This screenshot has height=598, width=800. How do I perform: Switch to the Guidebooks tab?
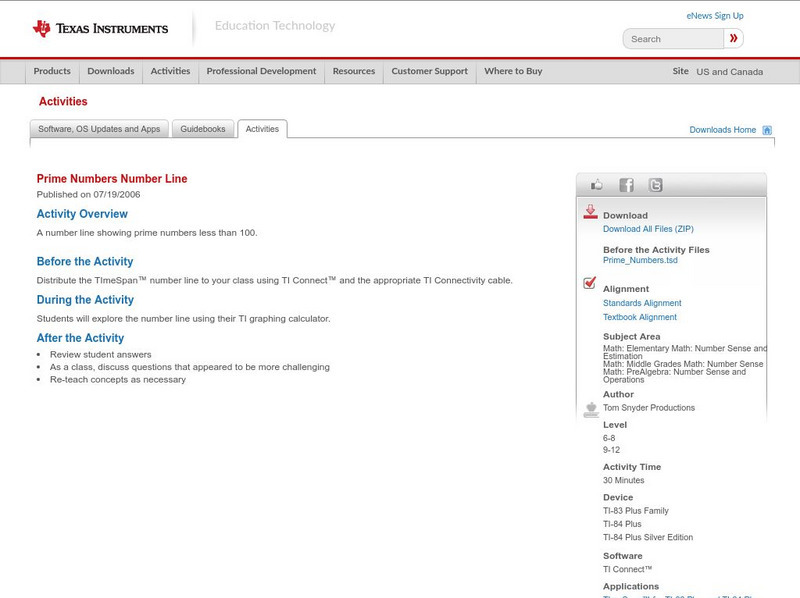pos(202,128)
